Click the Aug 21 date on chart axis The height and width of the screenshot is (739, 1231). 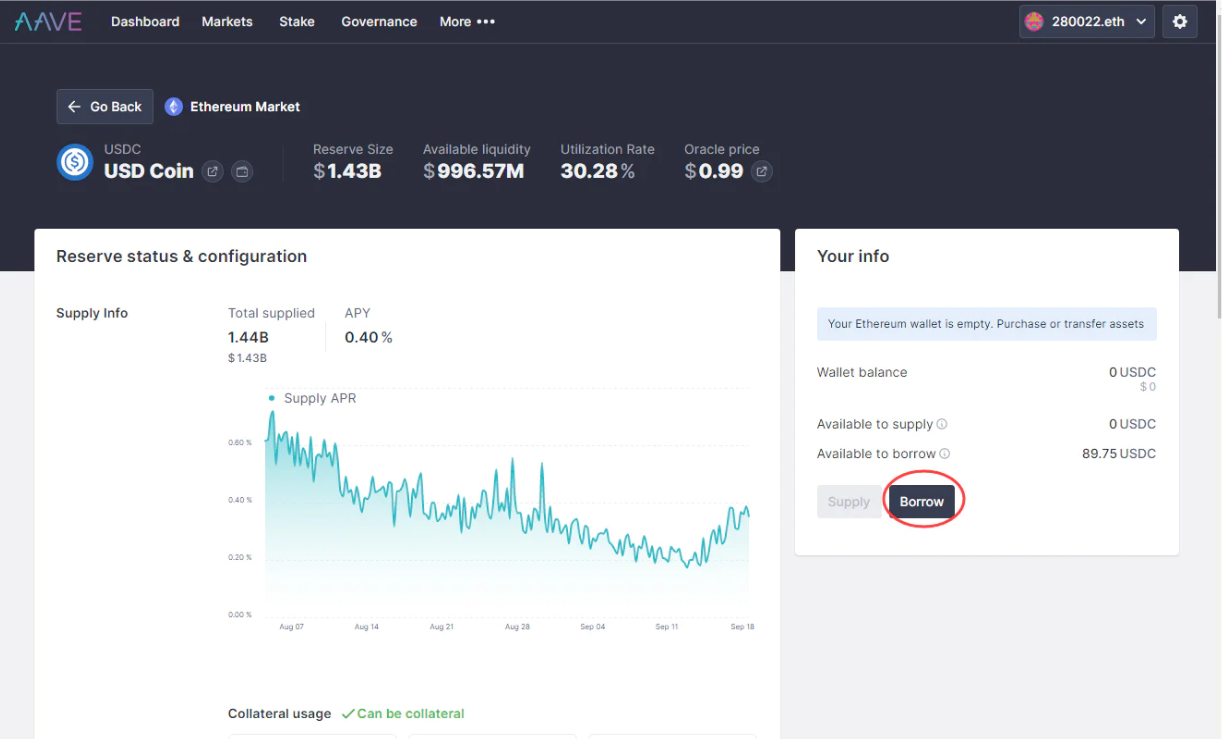pyautogui.click(x=442, y=627)
